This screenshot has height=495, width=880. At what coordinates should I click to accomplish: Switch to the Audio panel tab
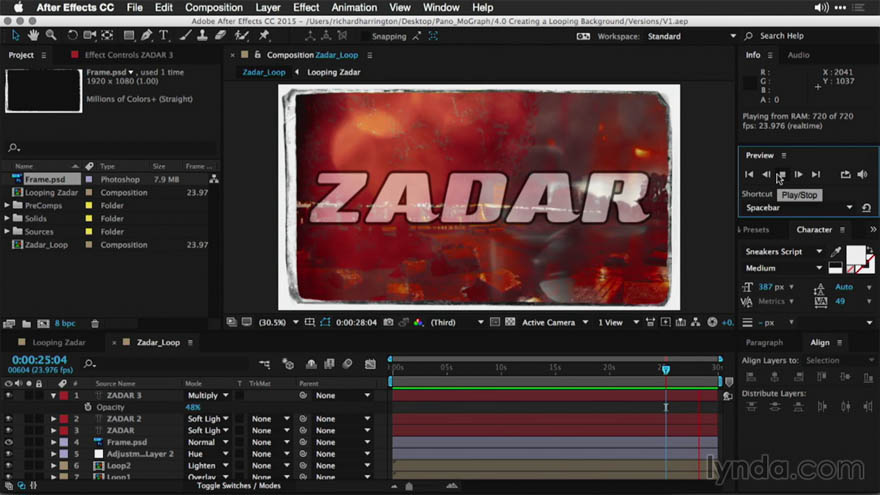[x=798, y=55]
